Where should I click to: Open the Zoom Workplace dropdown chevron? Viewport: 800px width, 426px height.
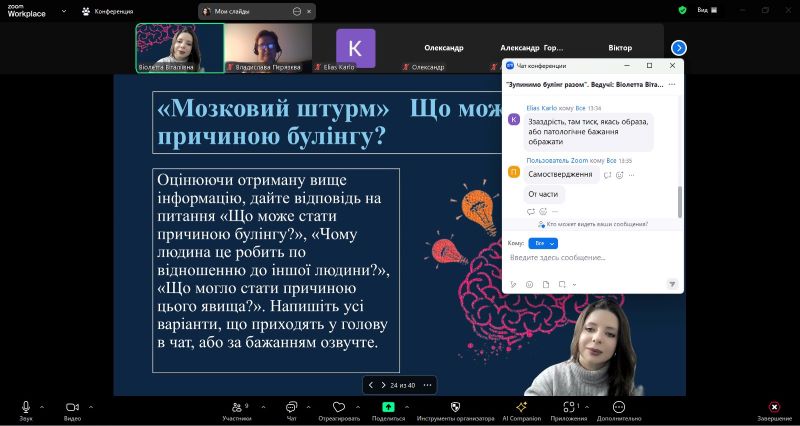click(64, 11)
